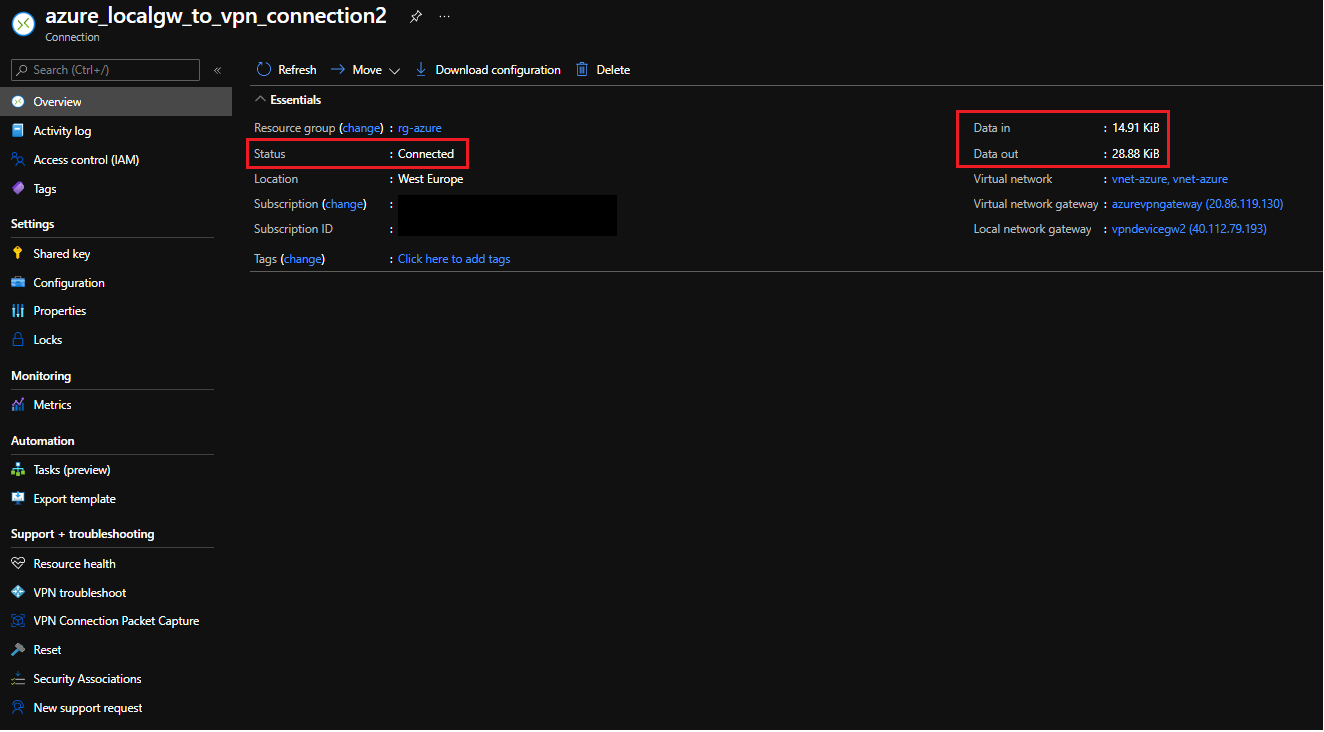1324x732 pixels.
Task: Click the Locks padlock icon
Action: [18, 340]
